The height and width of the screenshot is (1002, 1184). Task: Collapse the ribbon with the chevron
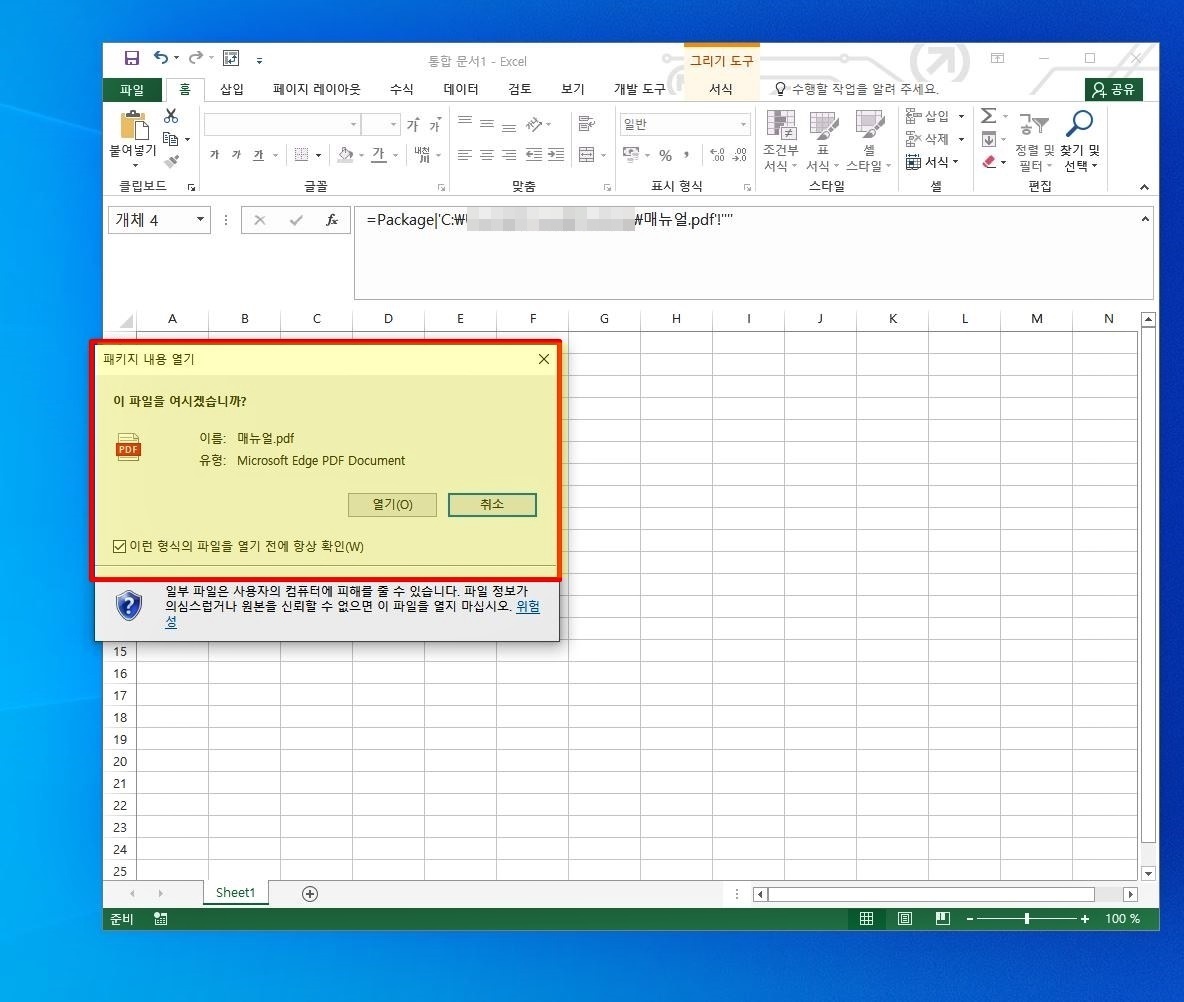click(1145, 187)
